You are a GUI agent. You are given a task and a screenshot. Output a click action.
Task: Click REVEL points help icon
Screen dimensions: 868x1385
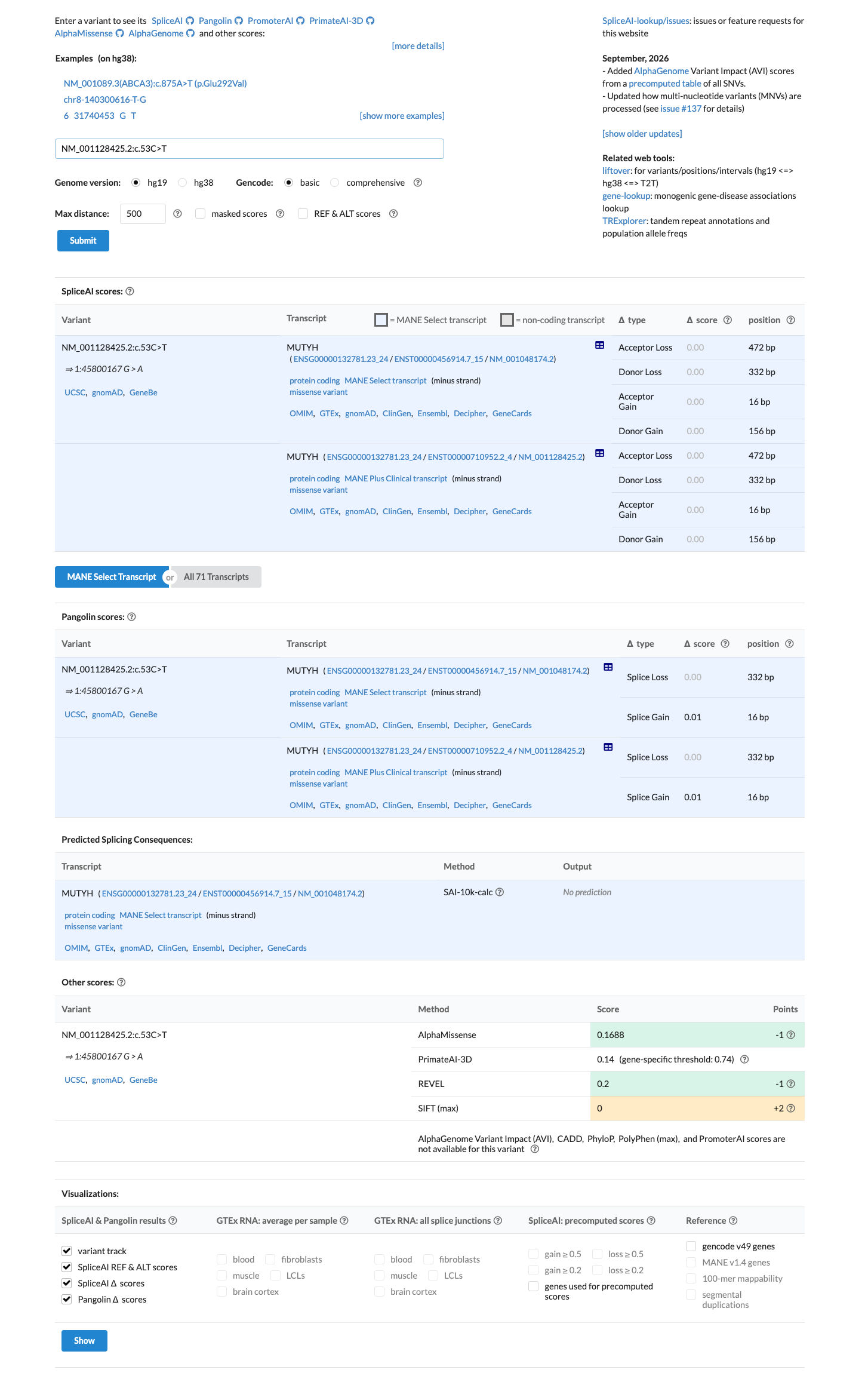click(790, 1084)
